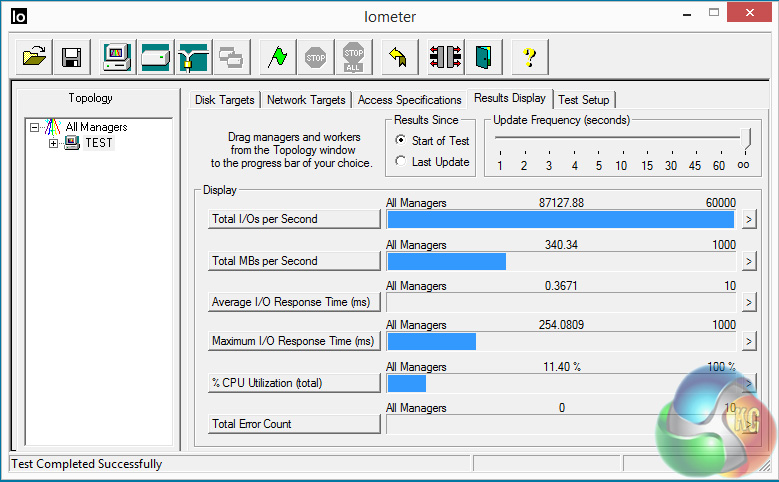This screenshot has width=779, height=482.
Task: Click the Update Frequency slider thumb
Action: coord(745,139)
